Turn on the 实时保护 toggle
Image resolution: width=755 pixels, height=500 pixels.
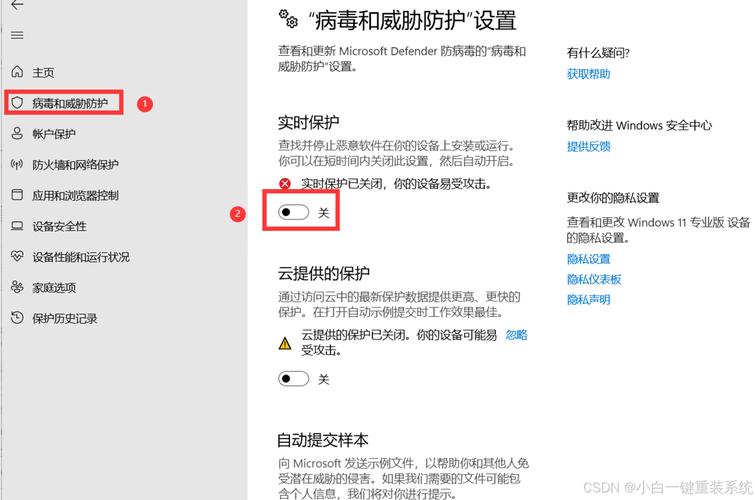pyautogui.click(x=294, y=213)
